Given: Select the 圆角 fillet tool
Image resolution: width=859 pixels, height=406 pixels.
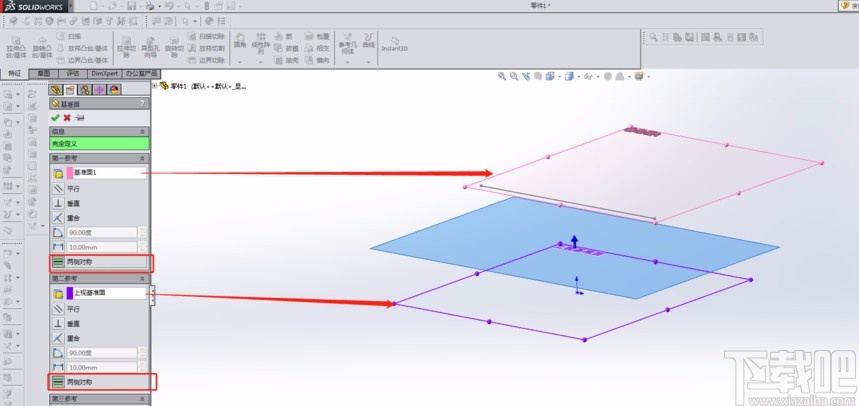Looking at the screenshot, I should (240, 41).
